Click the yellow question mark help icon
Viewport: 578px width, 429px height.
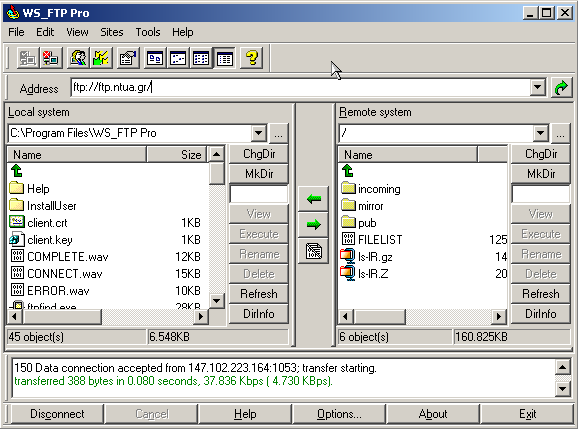point(251,58)
